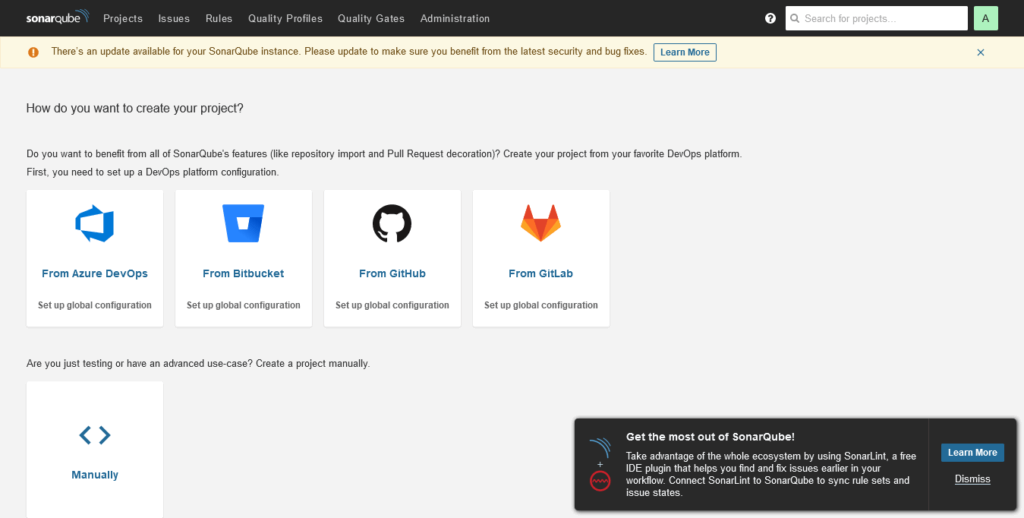Click Set up global configuration under Azure DevOps
1024x518 pixels.
95,305
